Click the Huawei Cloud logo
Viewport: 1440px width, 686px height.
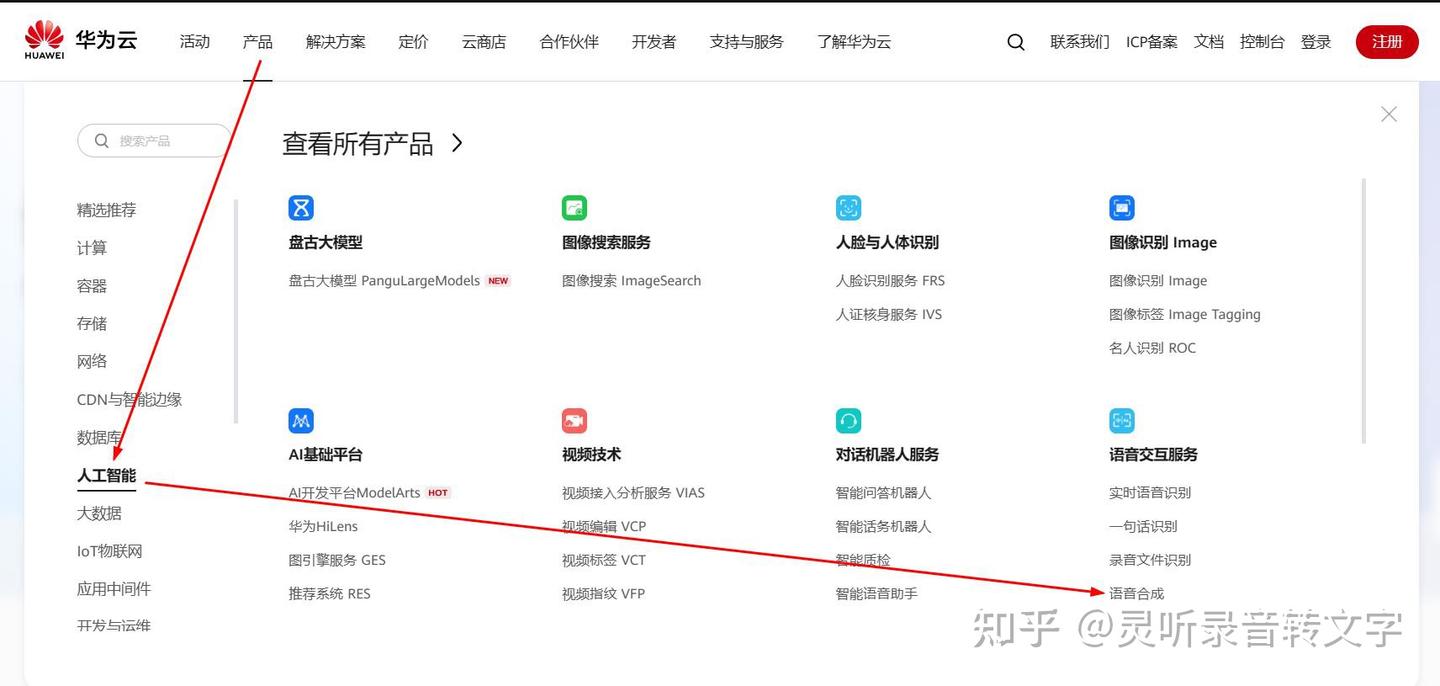[x=81, y=40]
